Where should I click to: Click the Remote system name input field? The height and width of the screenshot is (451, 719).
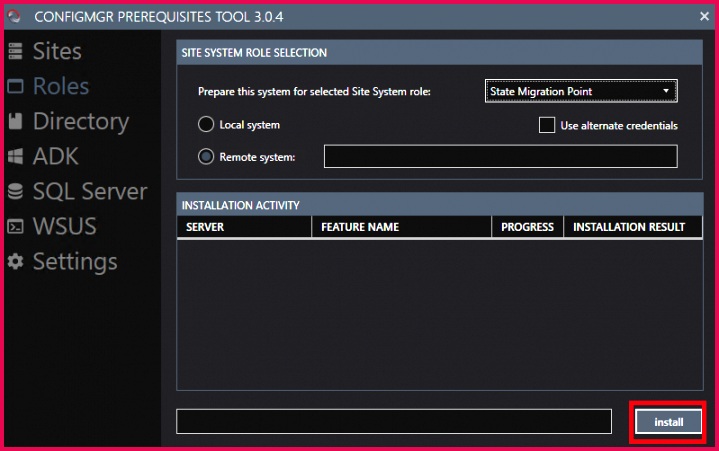pos(500,156)
